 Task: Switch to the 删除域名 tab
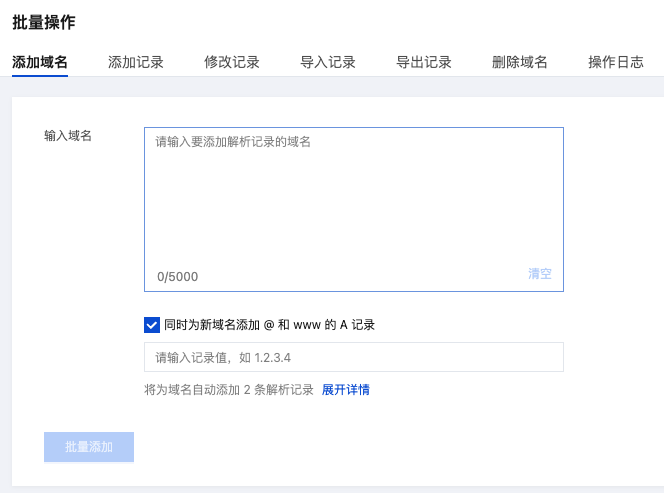coord(520,62)
